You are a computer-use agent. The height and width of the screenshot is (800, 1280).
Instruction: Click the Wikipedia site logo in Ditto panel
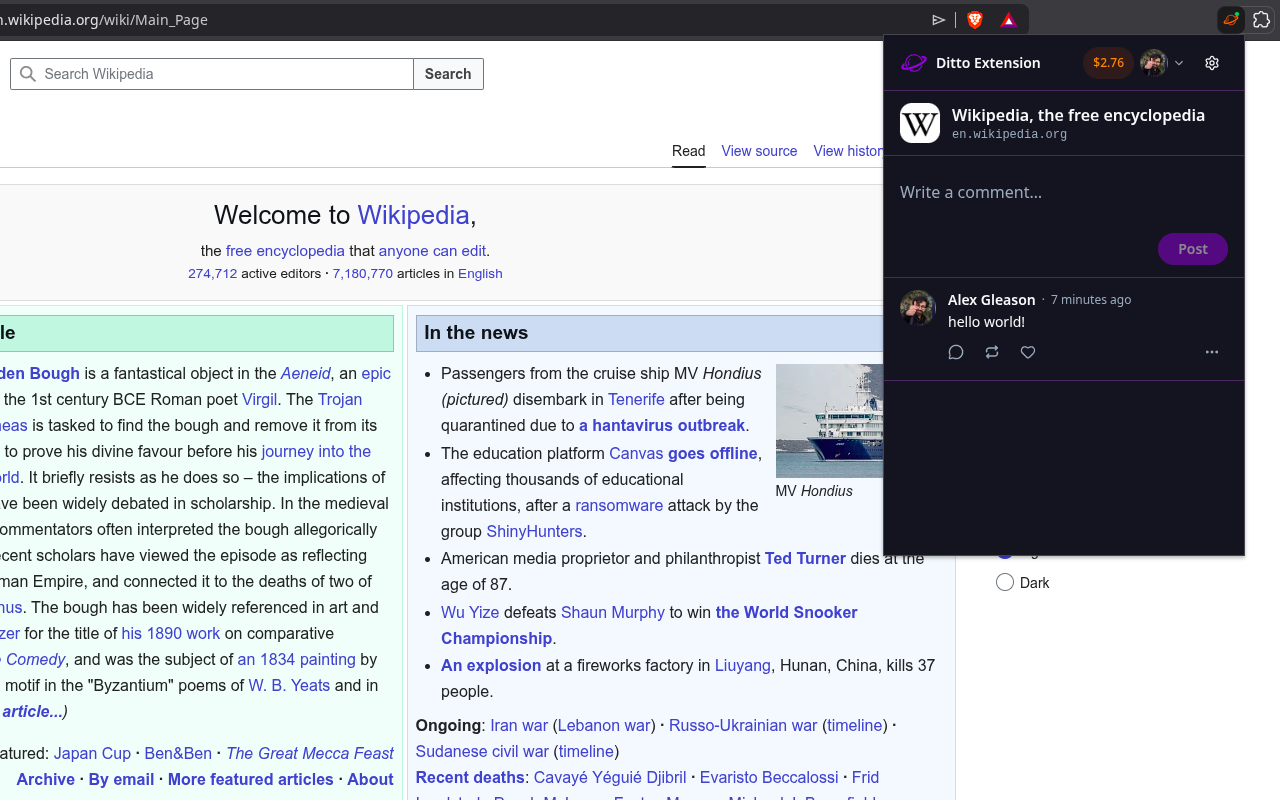click(x=920, y=123)
